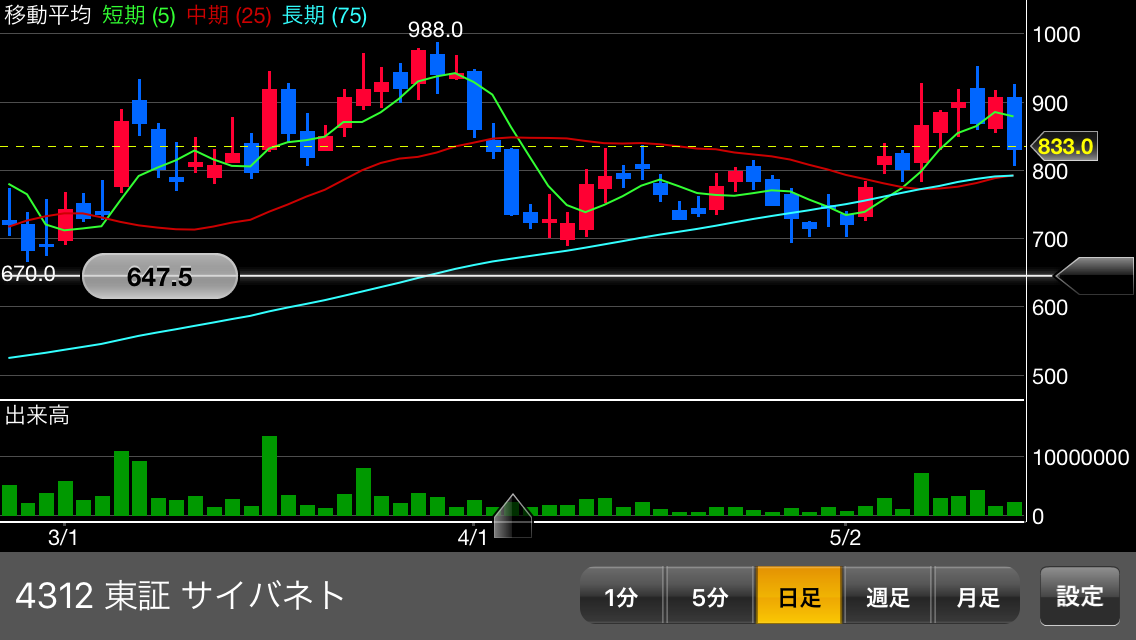Select the 5分 interval tab
The image size is (1136, 640).
(x=710, y=596)
